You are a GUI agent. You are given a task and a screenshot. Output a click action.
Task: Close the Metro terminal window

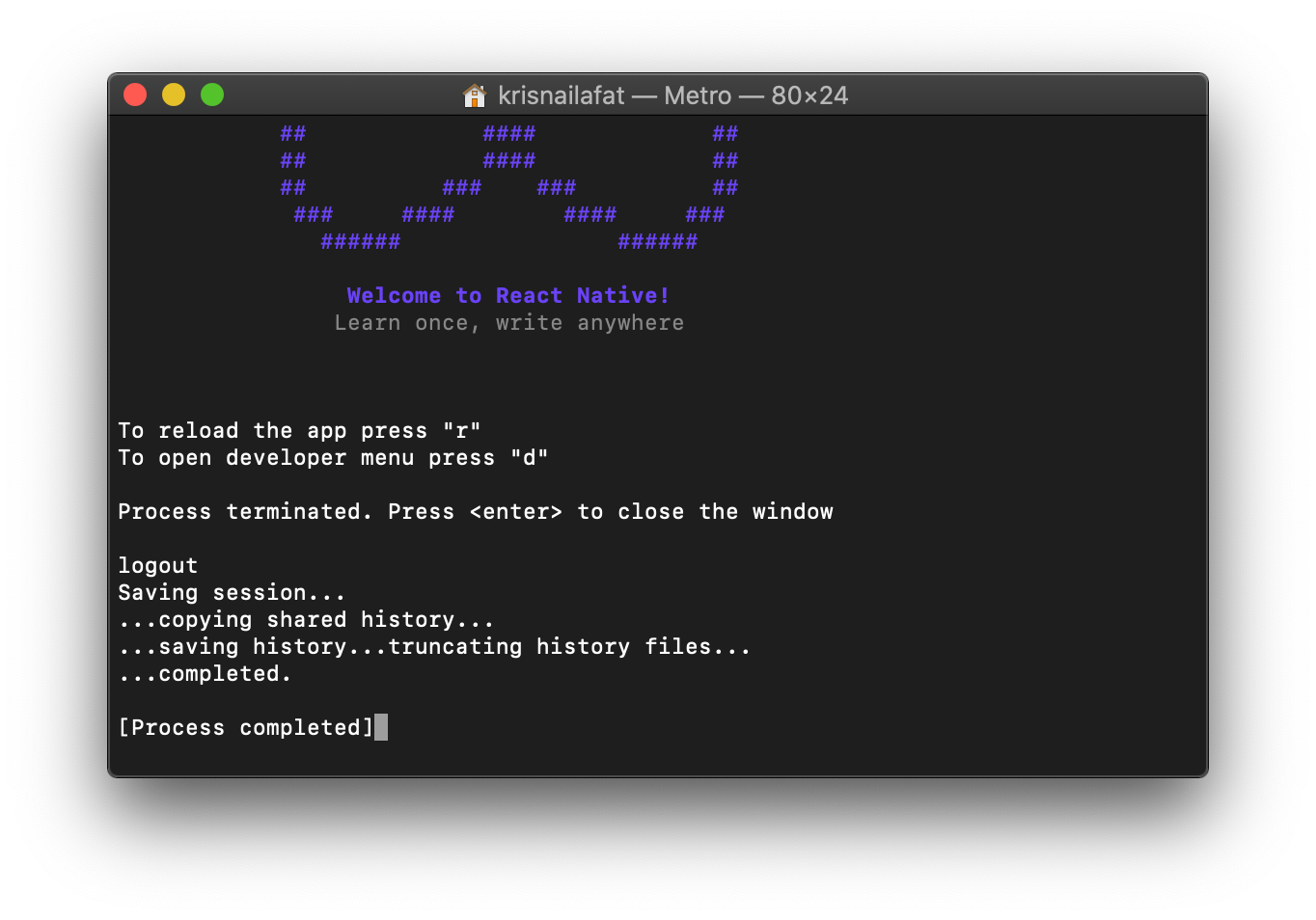[x=135, y=95]
